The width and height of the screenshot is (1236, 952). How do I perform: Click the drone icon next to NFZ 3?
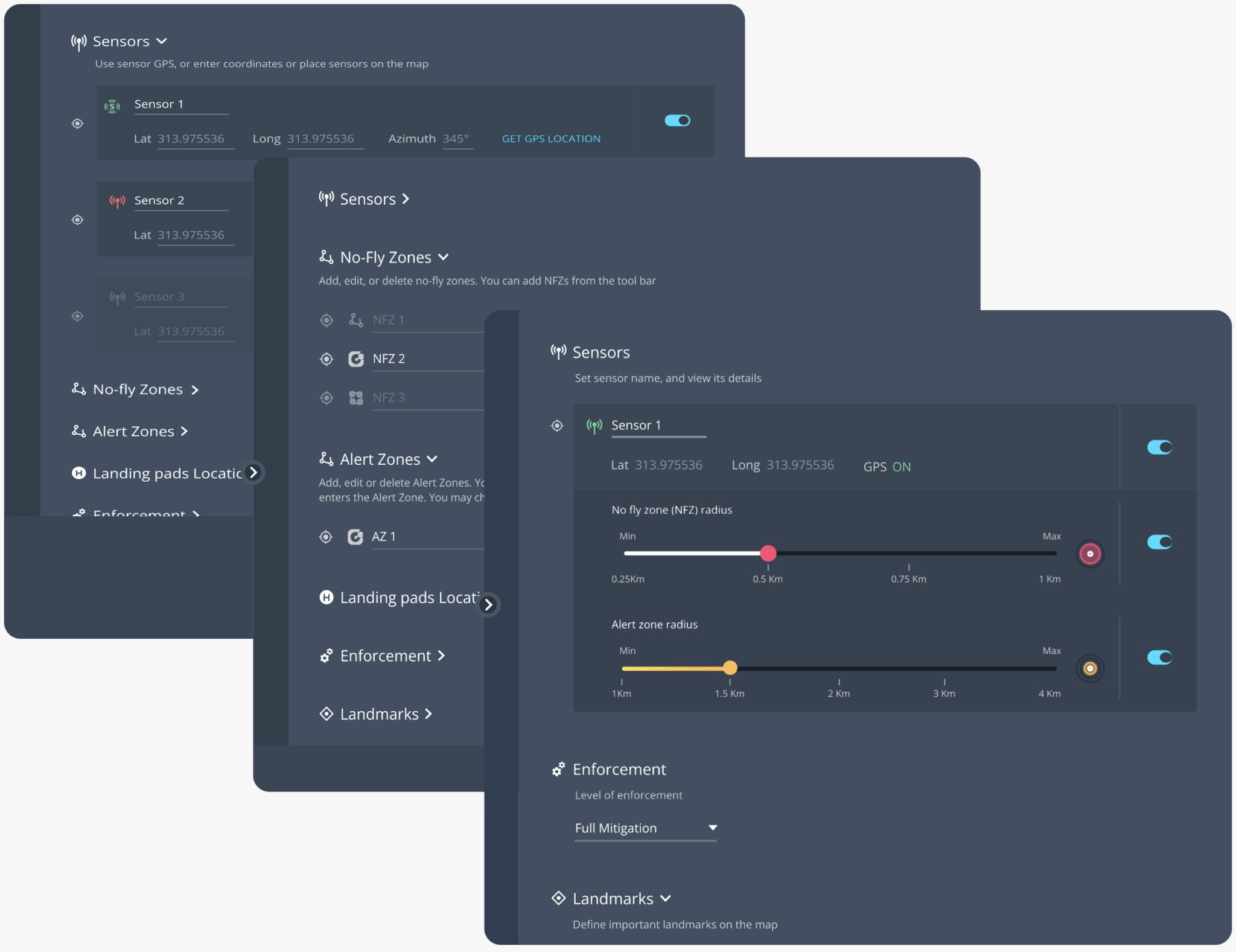(x=356, y=398)
